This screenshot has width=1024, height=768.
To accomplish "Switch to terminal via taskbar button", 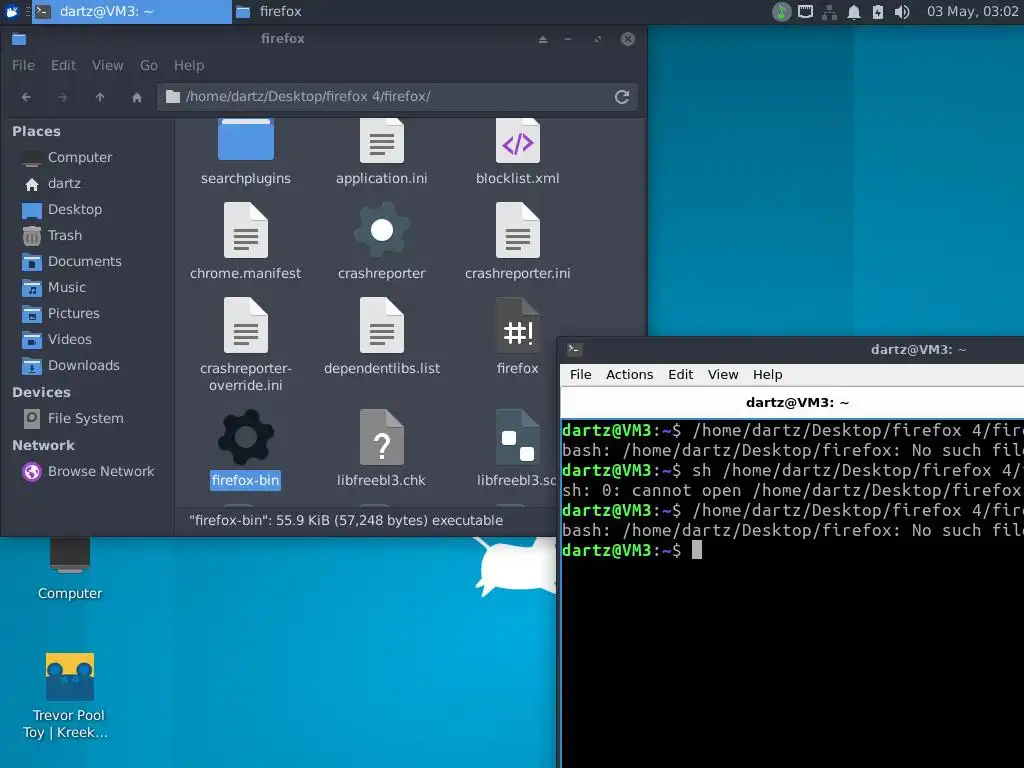I will (x=132, y=12).
